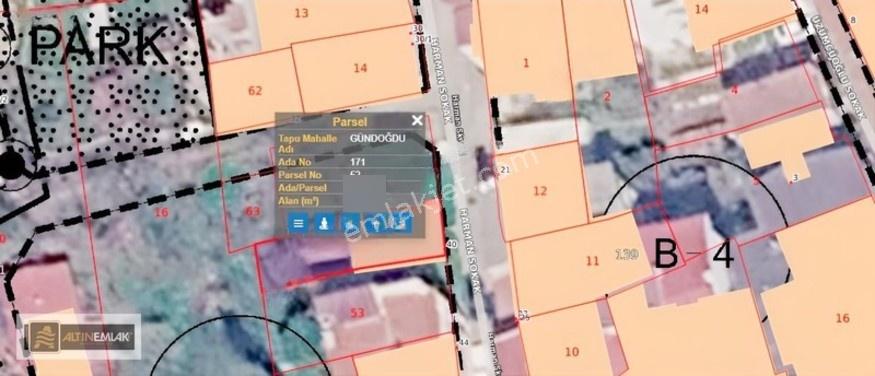Click the 'Parsel' popup title
Screen dimensions: 875x376
click(350, 121)
